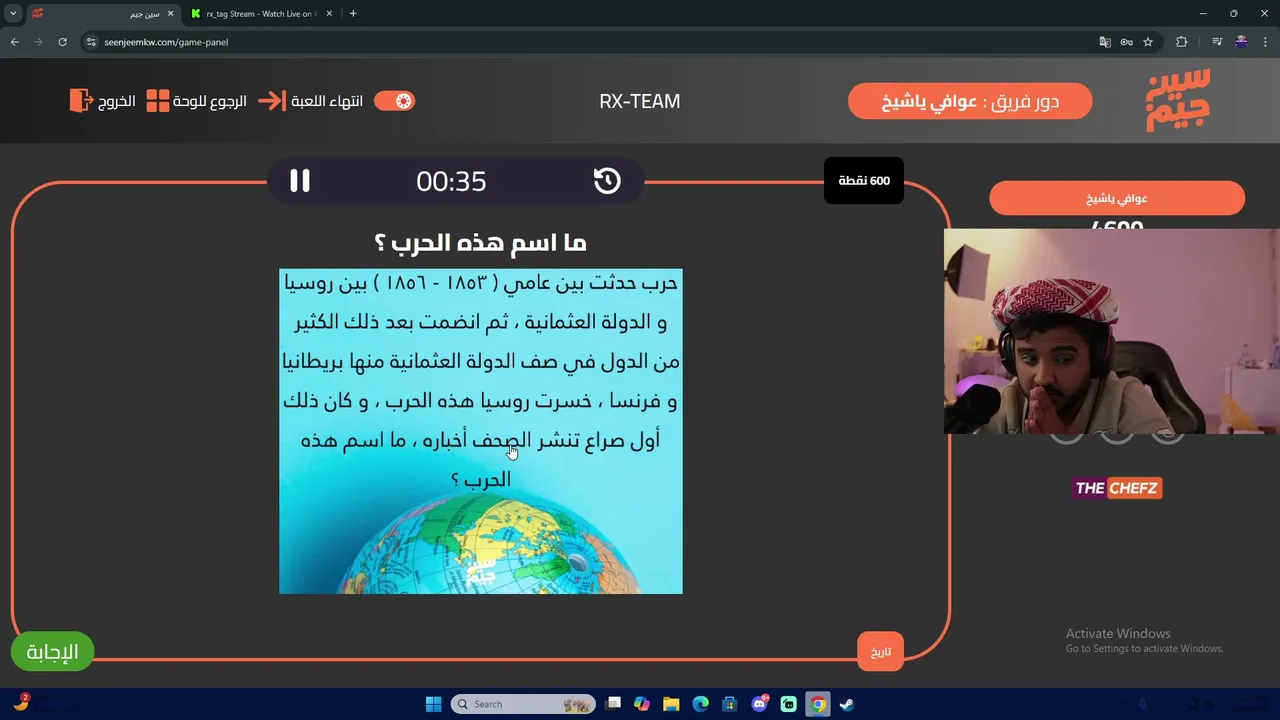This screenshot has width=1280, height=720.
Task: Click the orange end-game arrow icon
Action: tap(271, 101)
